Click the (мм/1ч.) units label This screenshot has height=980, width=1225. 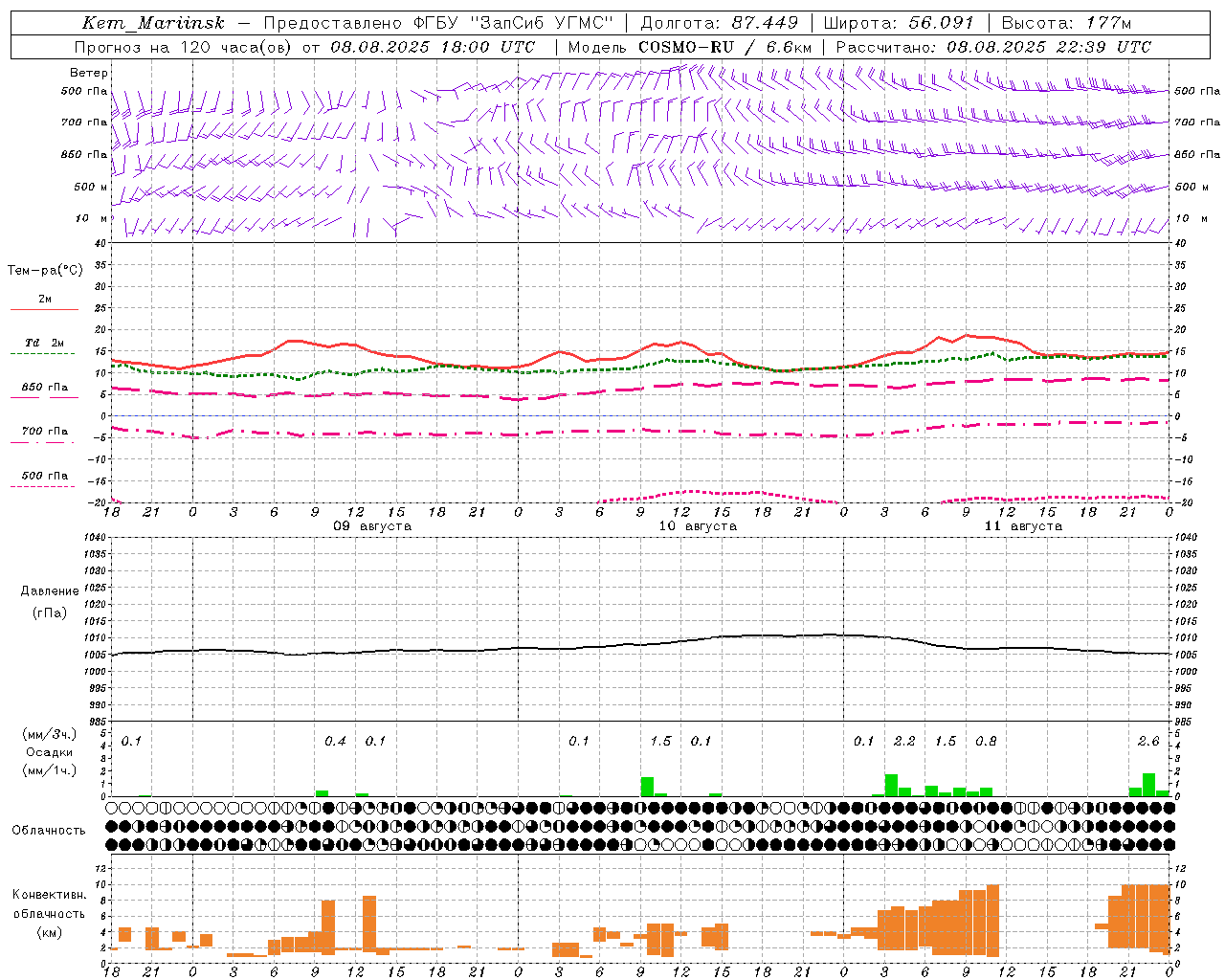tap(50, 770)
